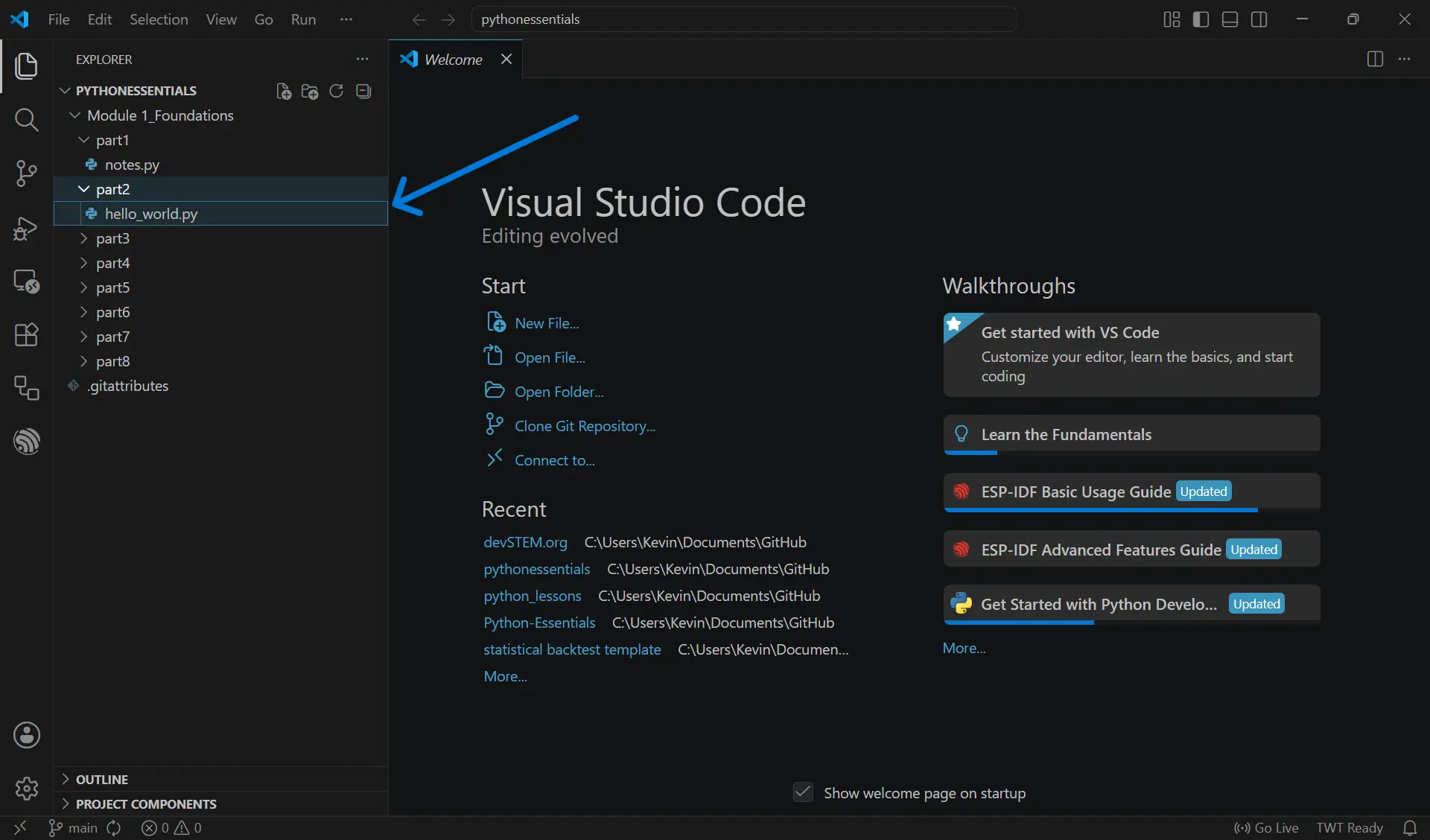
Task: Expand the part3 folder
Action: point(220,238)
